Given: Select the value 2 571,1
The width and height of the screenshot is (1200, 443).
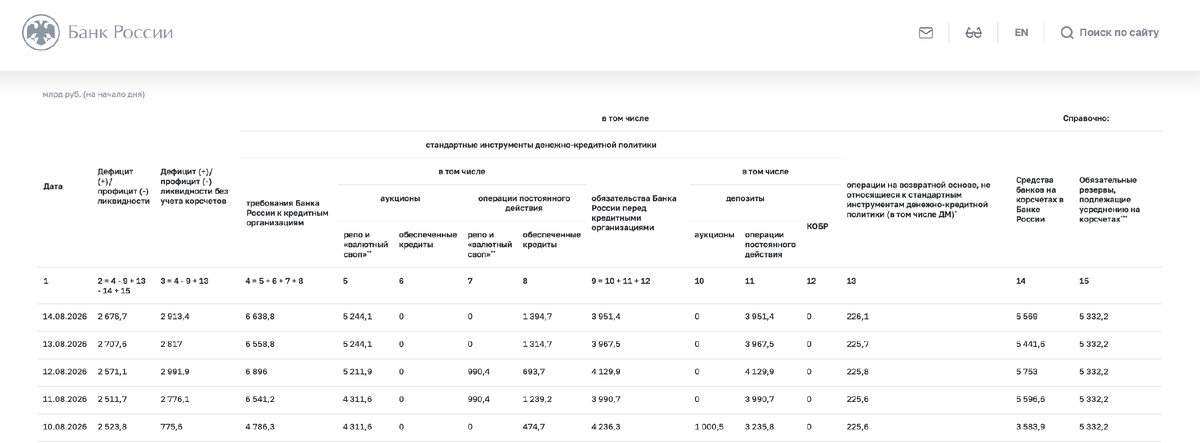Looking at the screenshot, I should 112,371.
